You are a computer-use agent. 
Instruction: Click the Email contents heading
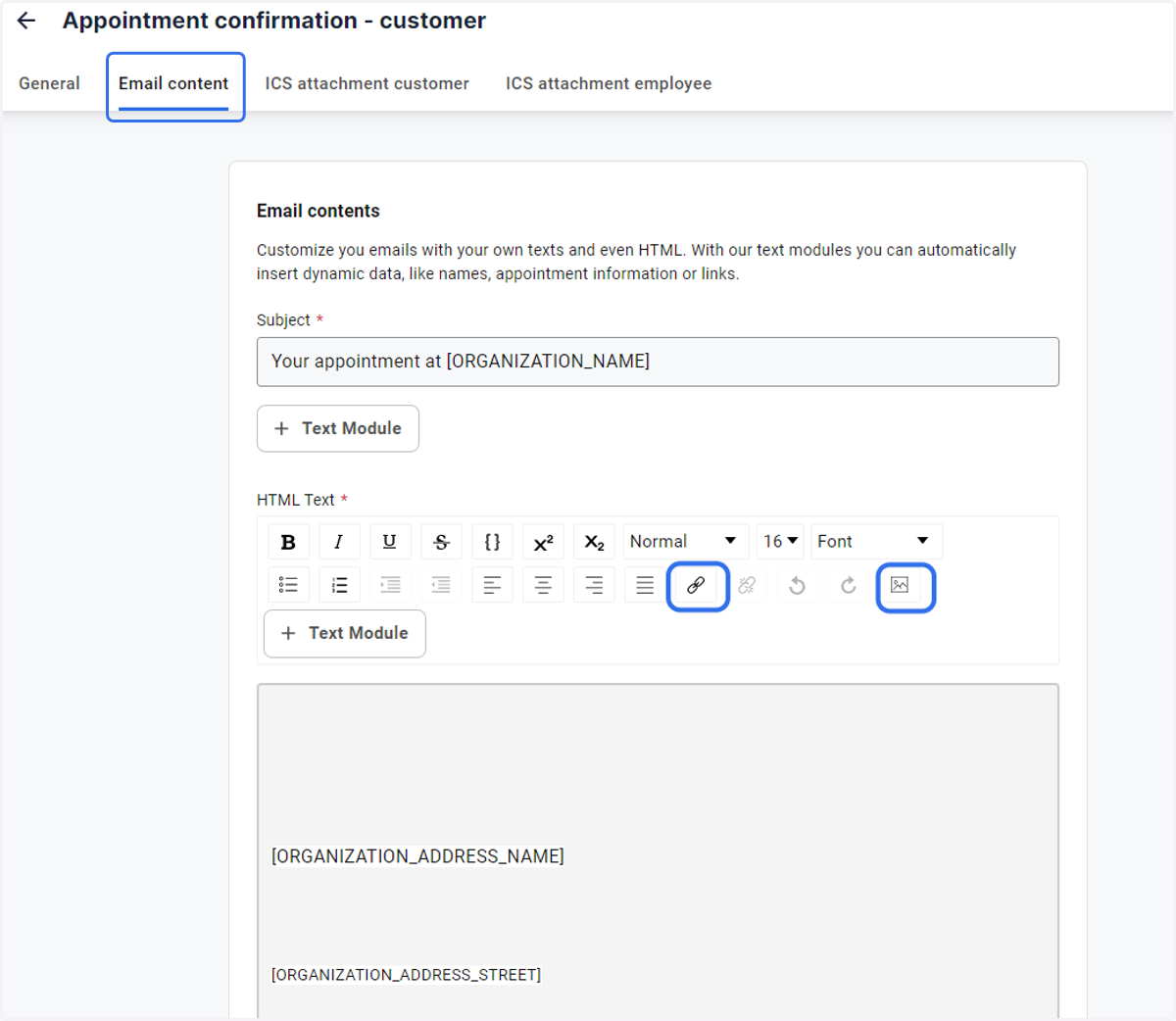point(318,211)
